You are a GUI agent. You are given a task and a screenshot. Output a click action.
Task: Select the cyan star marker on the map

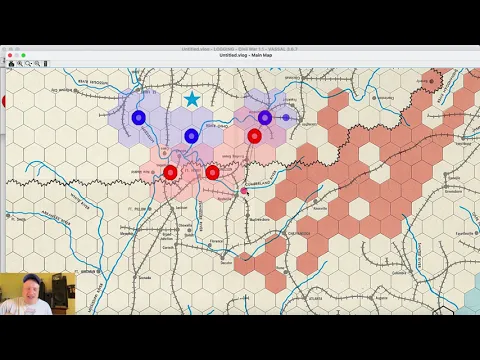pos(192,99)
